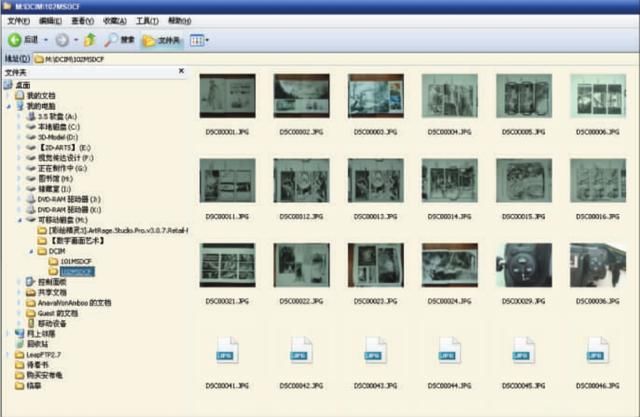Open the 帮助(H) menu
This screenshot has width=640, height=417.
pyautogui.click(x=180, y=20)
